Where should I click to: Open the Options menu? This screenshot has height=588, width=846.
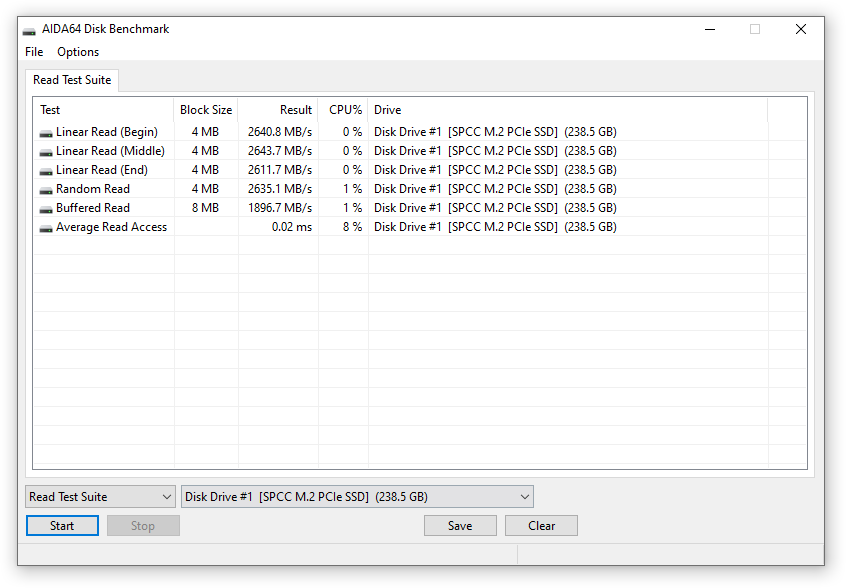(x=78, y=52)
